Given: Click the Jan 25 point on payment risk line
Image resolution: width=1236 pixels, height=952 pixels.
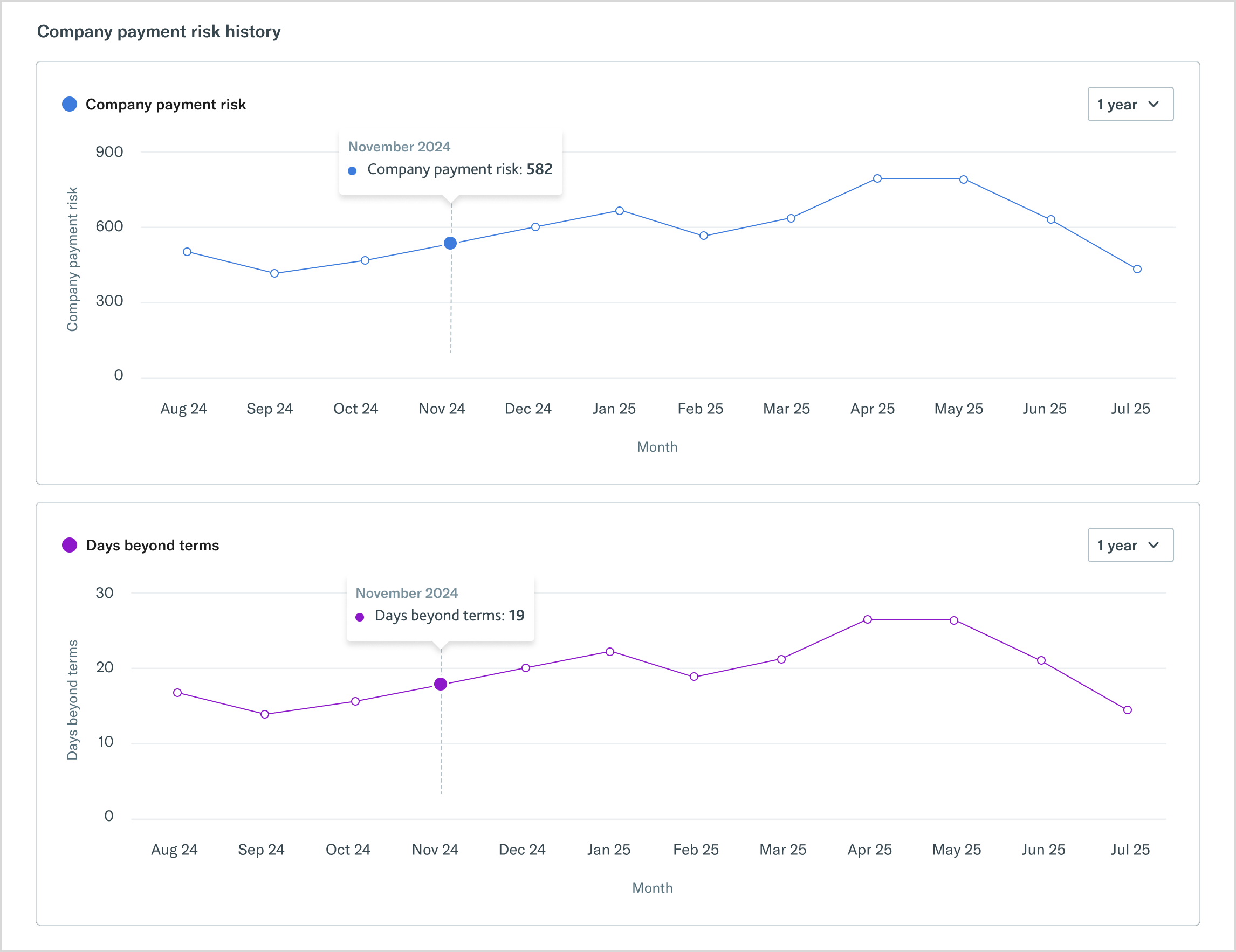Looking at the screenshot, I should tap(620, 210).
